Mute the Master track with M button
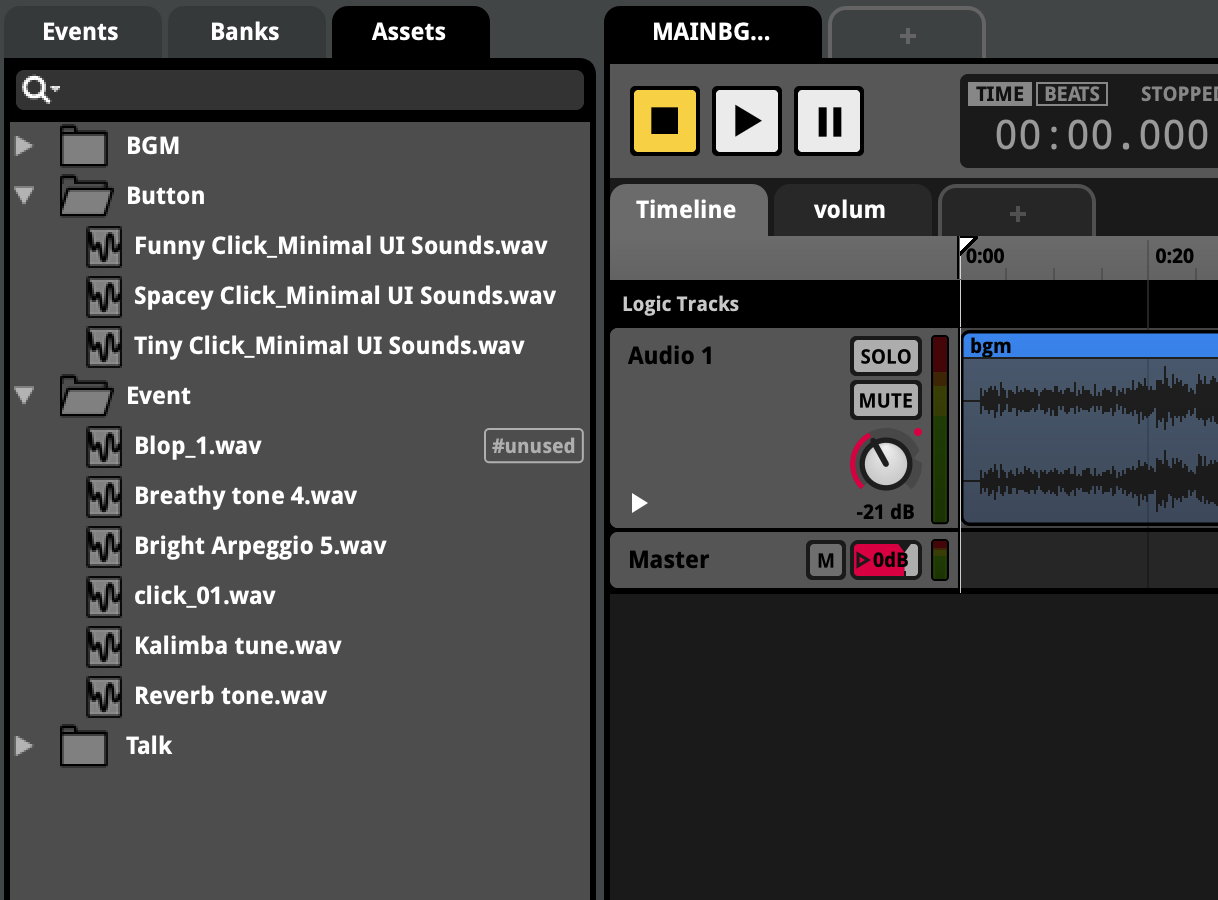This screenshot has width=1218, height=900. [826, 560]
